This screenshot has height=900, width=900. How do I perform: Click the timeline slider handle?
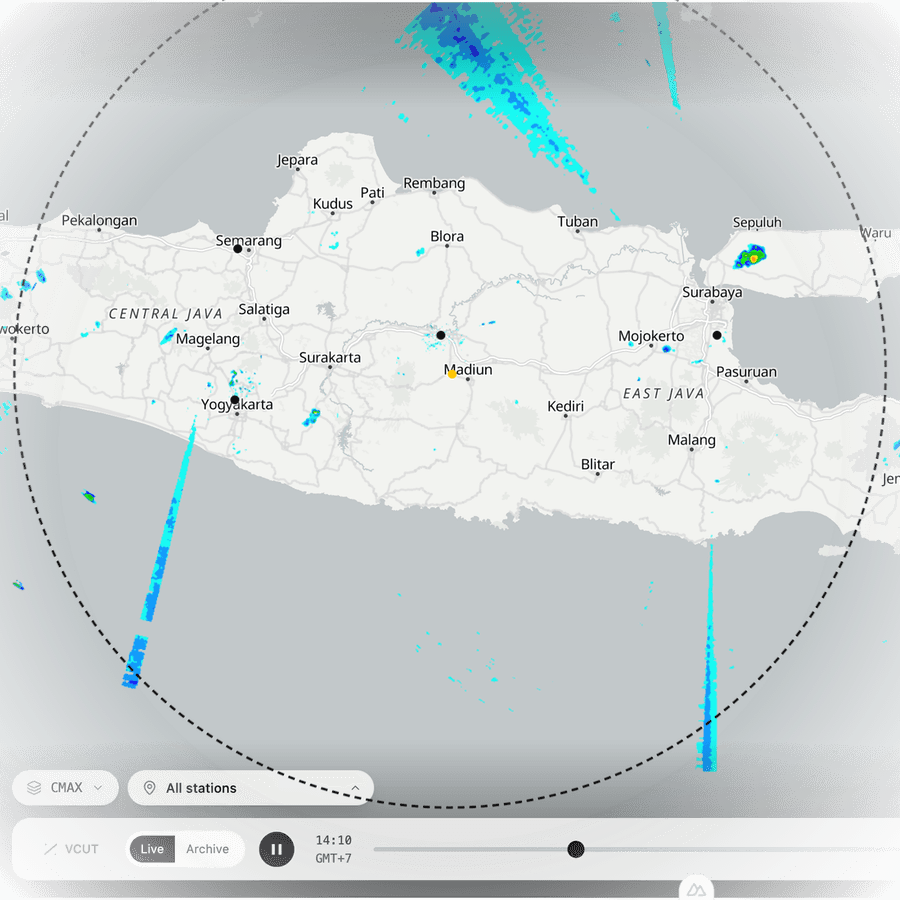(576, 849)
